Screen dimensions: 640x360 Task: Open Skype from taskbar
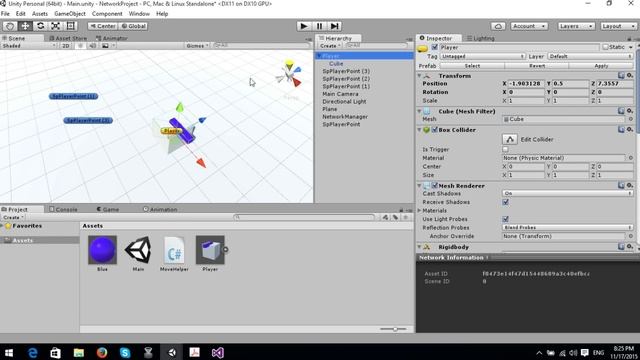pos(125,352)
